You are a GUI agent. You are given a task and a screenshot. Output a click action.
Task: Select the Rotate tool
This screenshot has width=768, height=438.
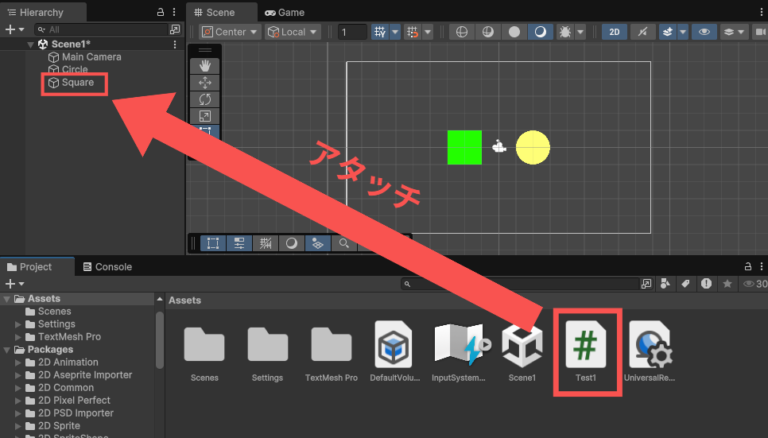click(205, 99)
